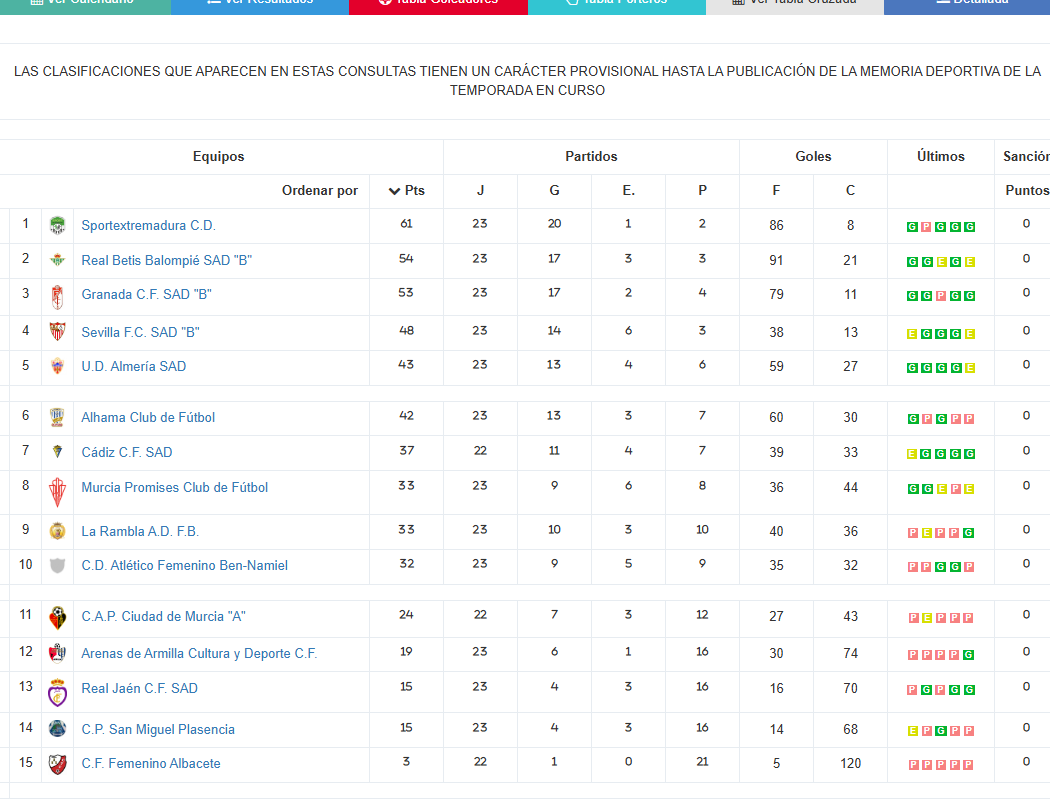Open the Cádiz C.F. SAD link
Viewport: 1050px width, 809px height.
127,453
